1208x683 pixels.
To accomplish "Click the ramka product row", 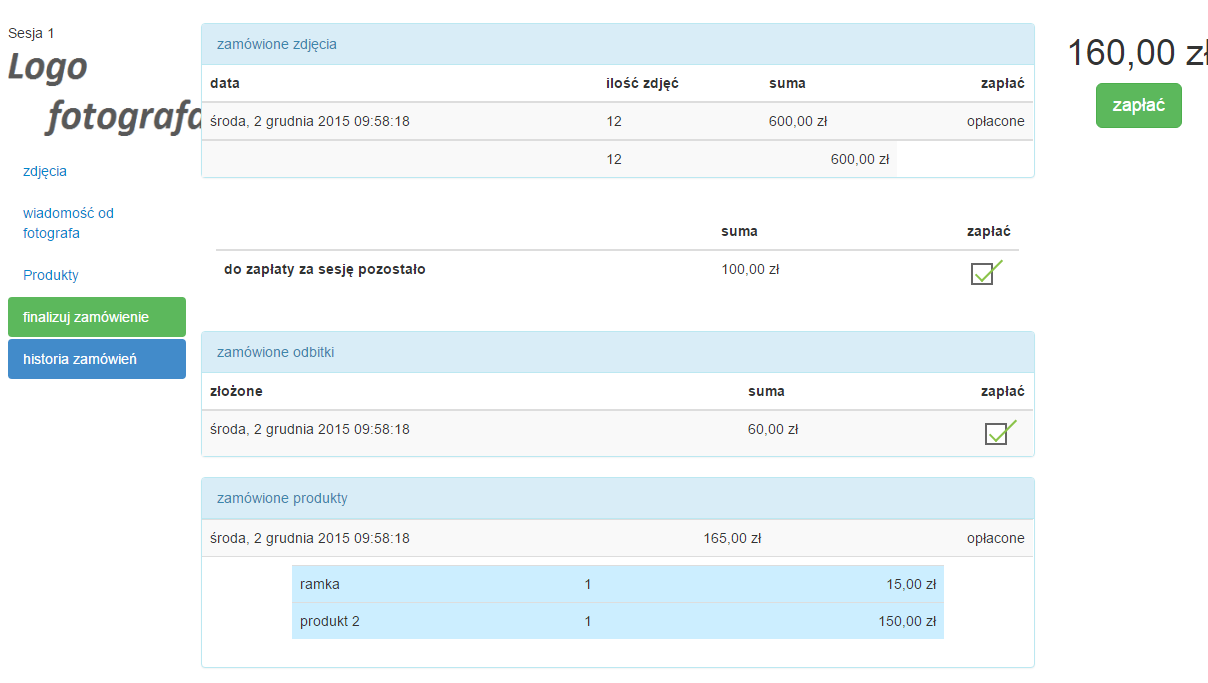I will [617, 584].
